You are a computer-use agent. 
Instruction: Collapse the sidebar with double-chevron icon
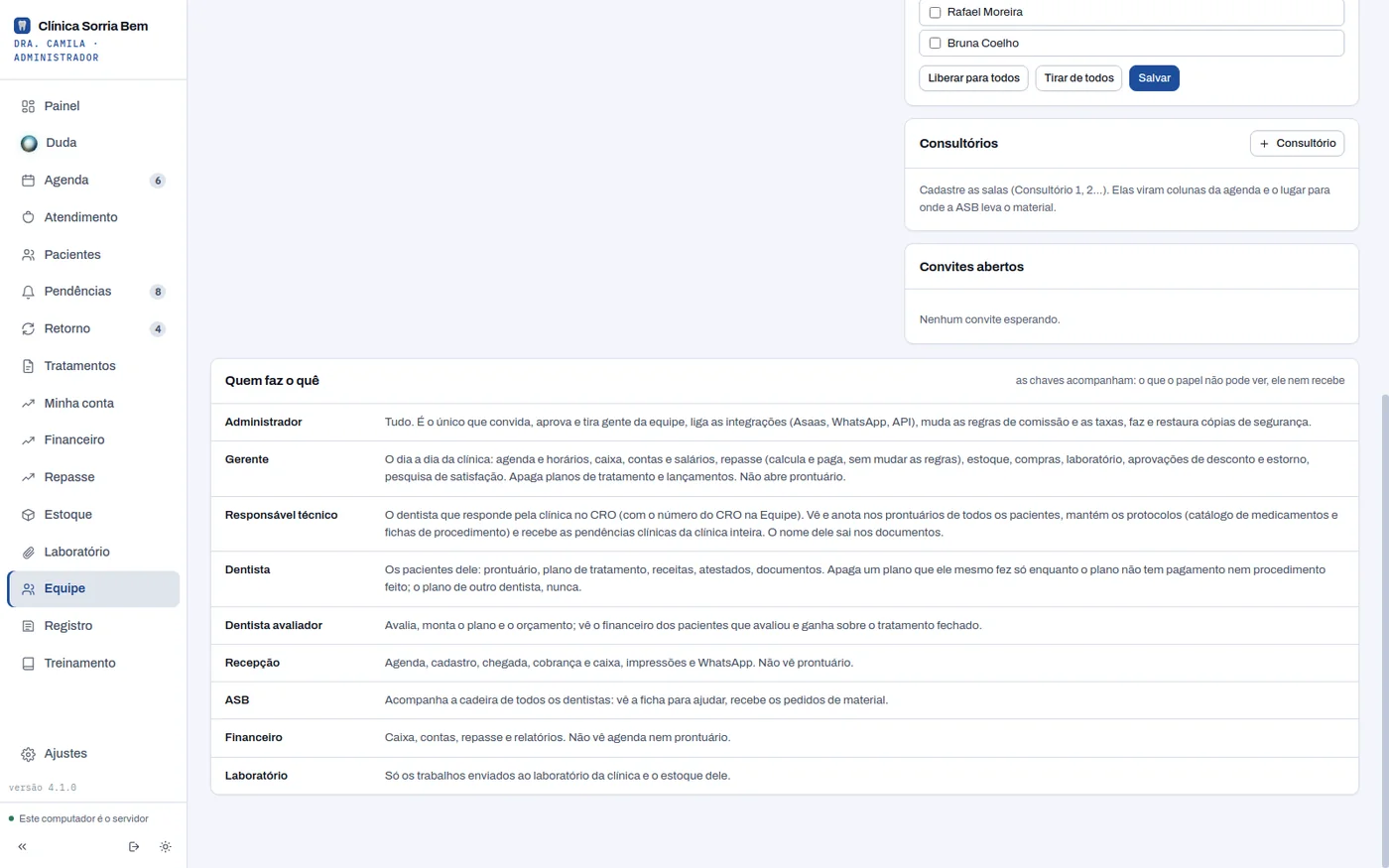click(22, 847)
